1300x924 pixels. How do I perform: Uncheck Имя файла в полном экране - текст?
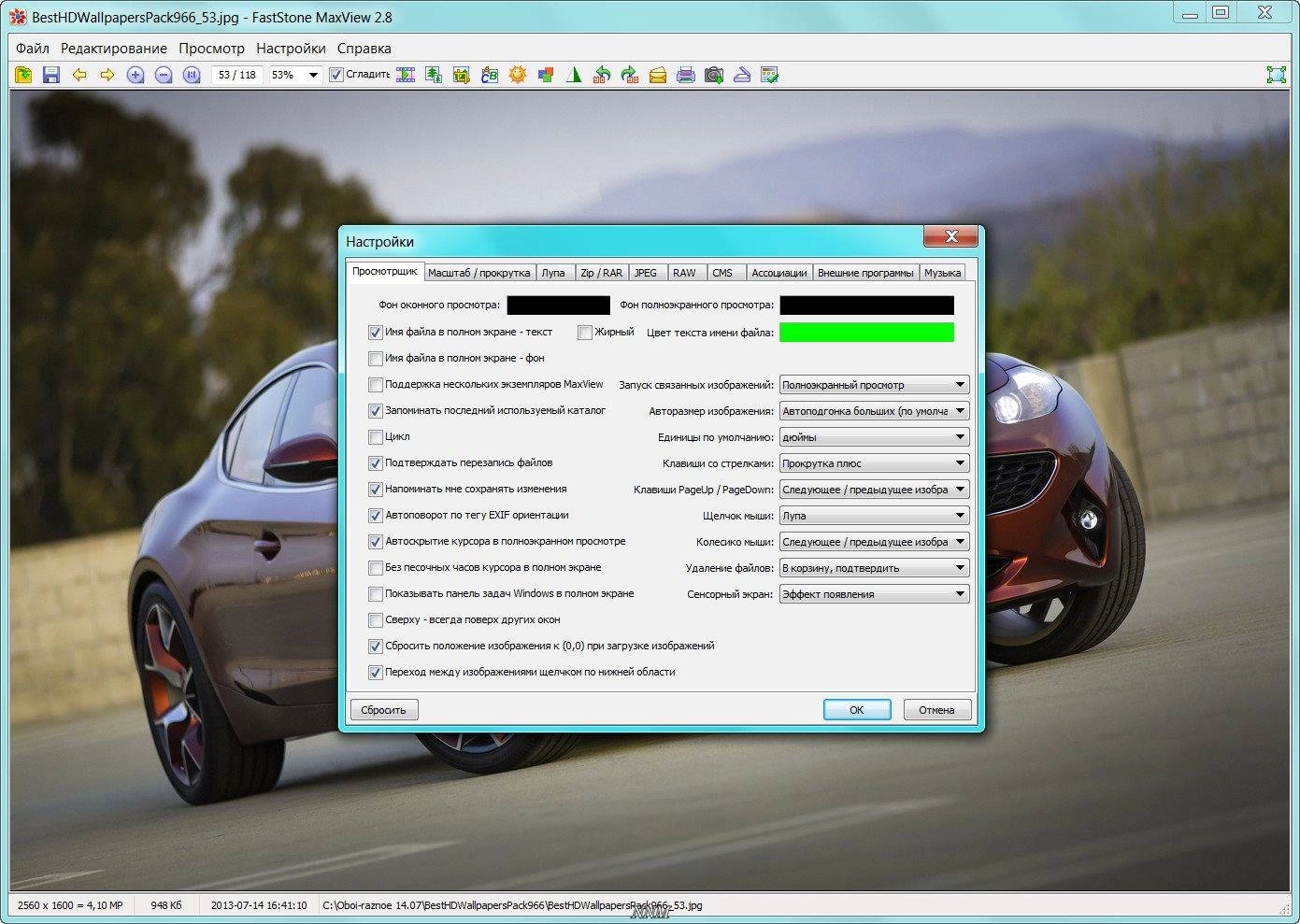coord(375,332)
